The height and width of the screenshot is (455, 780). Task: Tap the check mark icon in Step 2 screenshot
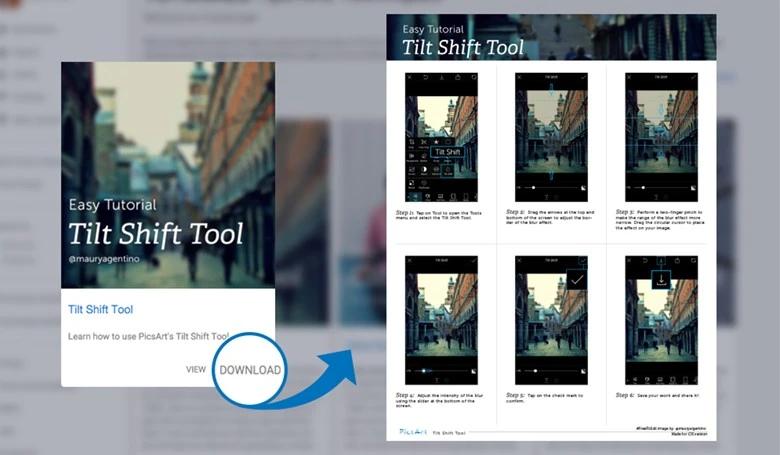[x=583, y=78]
